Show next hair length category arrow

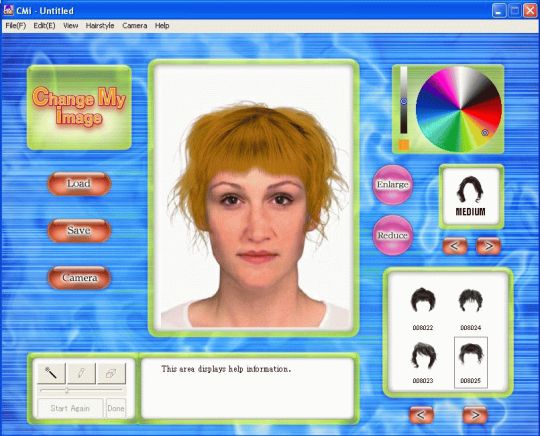[x=488, y=246]
